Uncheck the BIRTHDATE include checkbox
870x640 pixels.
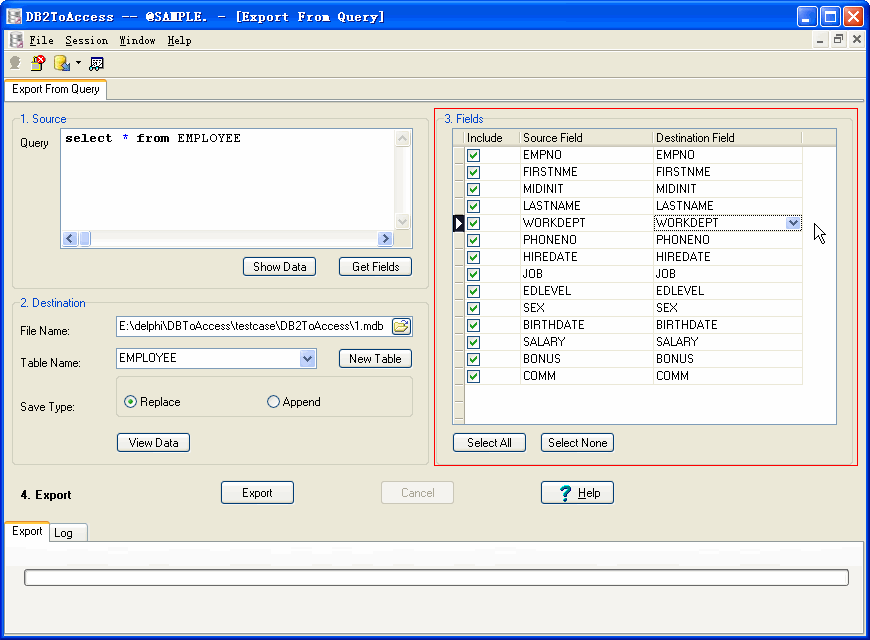[473, 325]
